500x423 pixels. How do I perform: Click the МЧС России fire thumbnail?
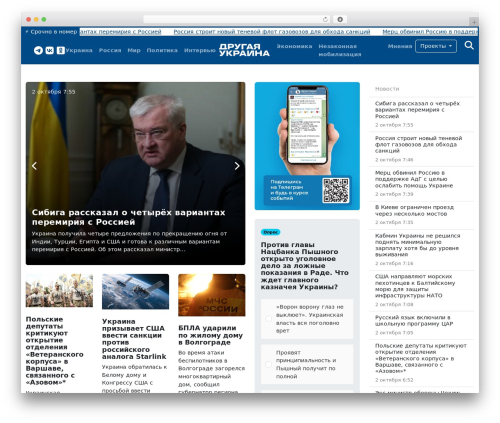click(x=212, y=295)
